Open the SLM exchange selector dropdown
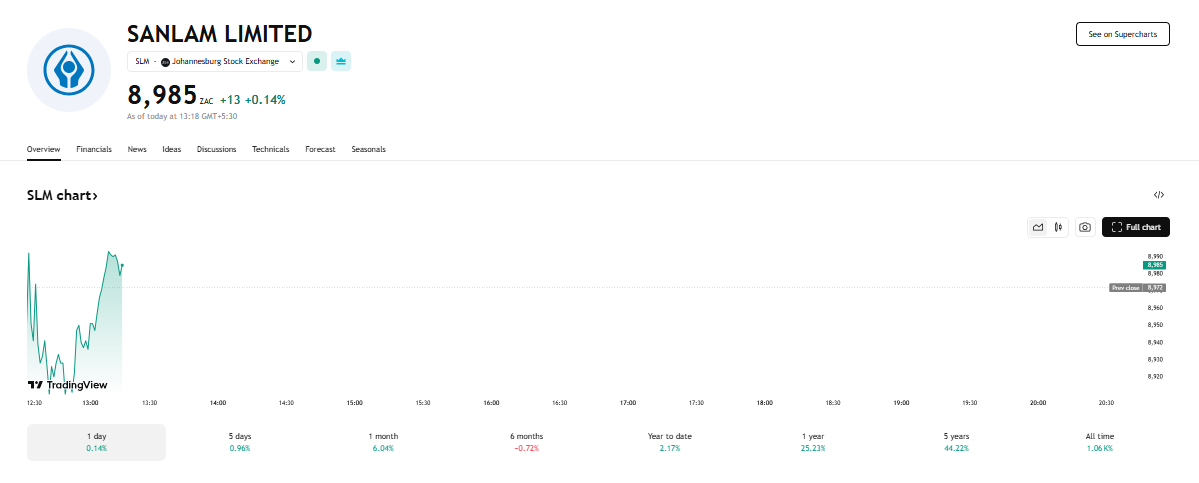 (215, 61)
